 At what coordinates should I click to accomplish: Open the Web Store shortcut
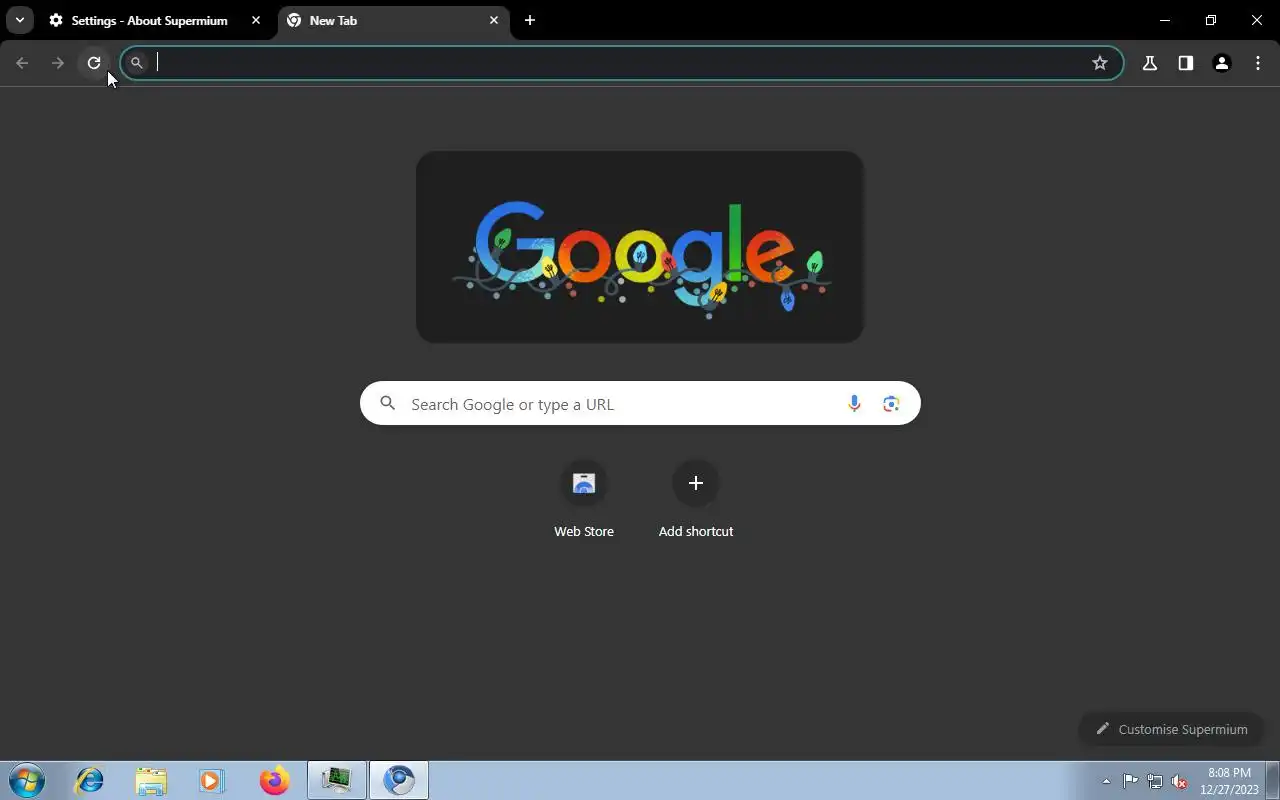click(584, 500)
